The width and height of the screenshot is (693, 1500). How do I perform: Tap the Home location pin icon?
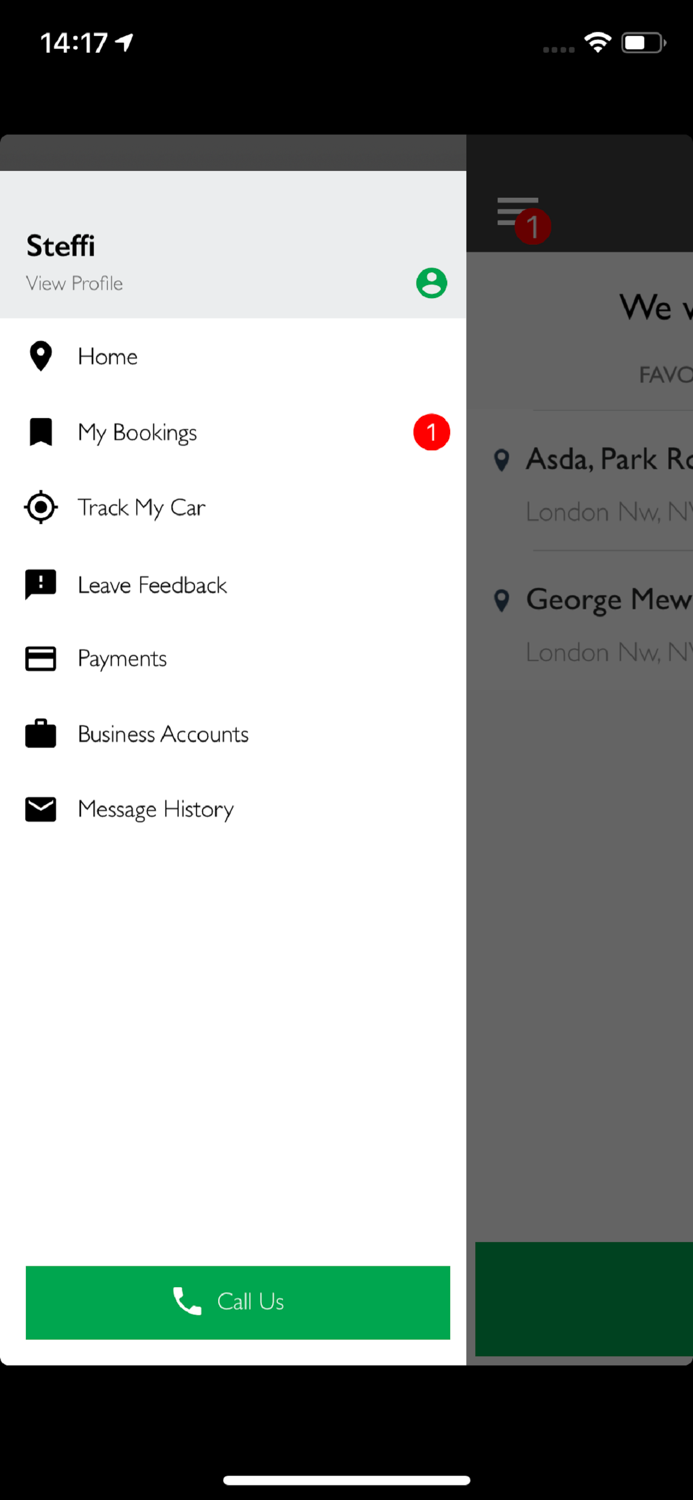pos(41,356)
